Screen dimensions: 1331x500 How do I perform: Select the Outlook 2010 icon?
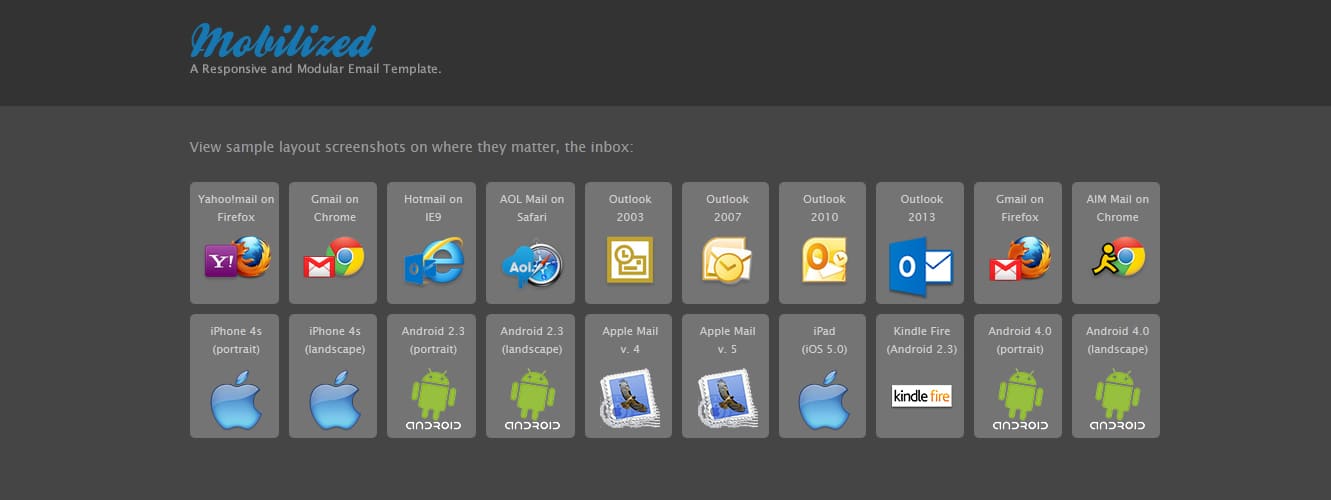(x=824, y=260)
